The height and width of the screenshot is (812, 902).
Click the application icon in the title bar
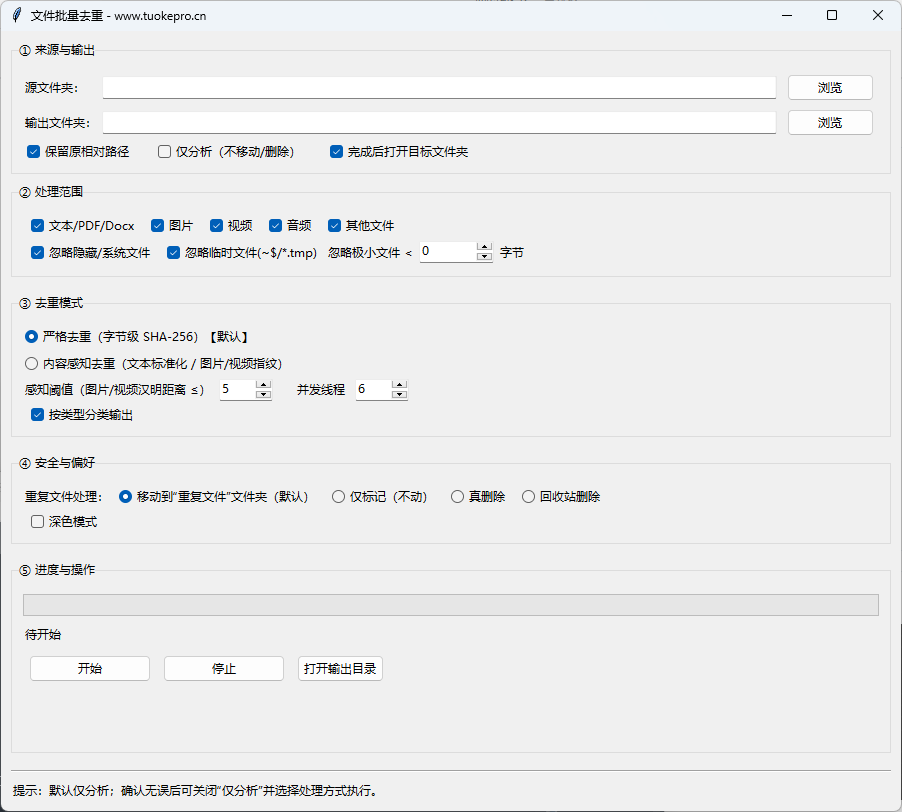(x=16, y=15)
